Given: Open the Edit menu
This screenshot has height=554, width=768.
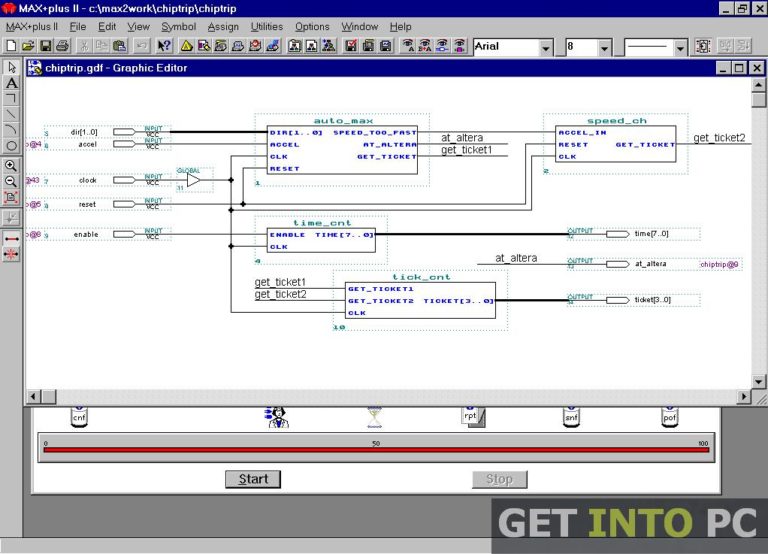Looking at the screenshot, I should click(107, 26).
